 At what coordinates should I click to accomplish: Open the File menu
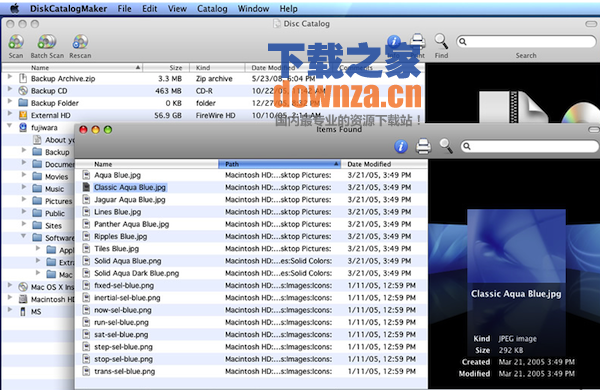tap(124, 8)
